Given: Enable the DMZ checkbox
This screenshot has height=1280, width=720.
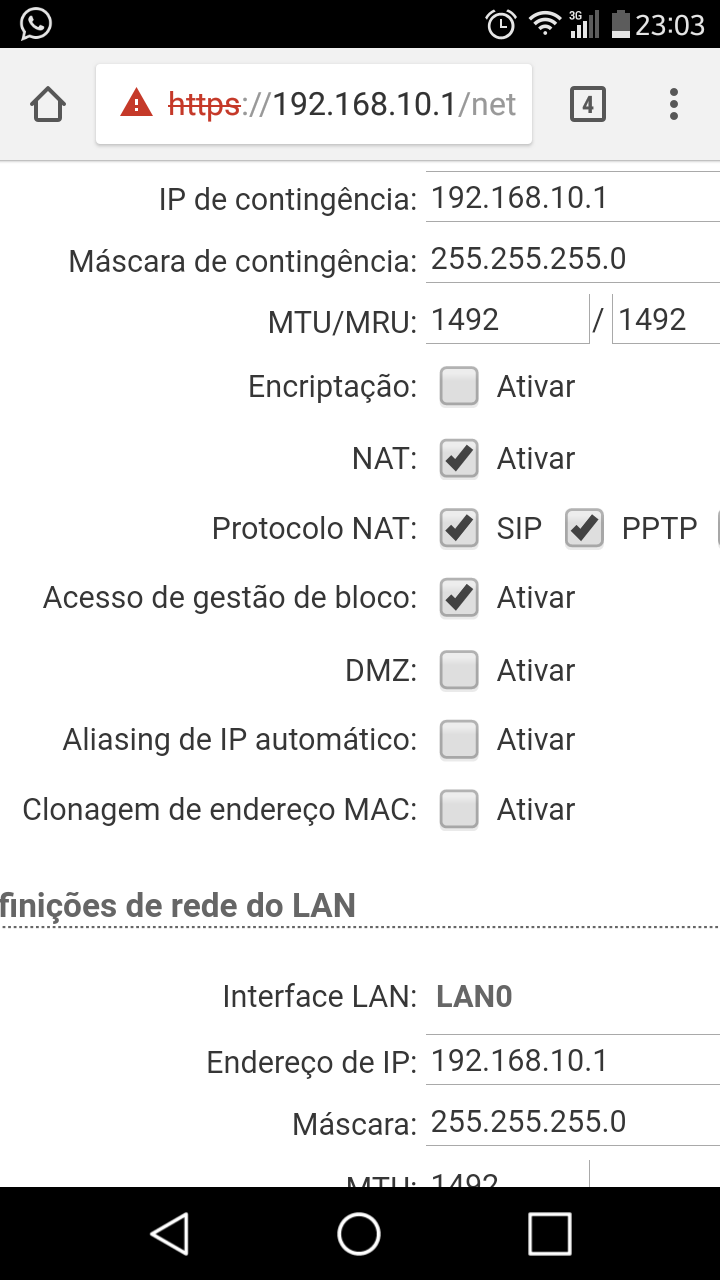Looking at the screenshot, I should [459, 670].
